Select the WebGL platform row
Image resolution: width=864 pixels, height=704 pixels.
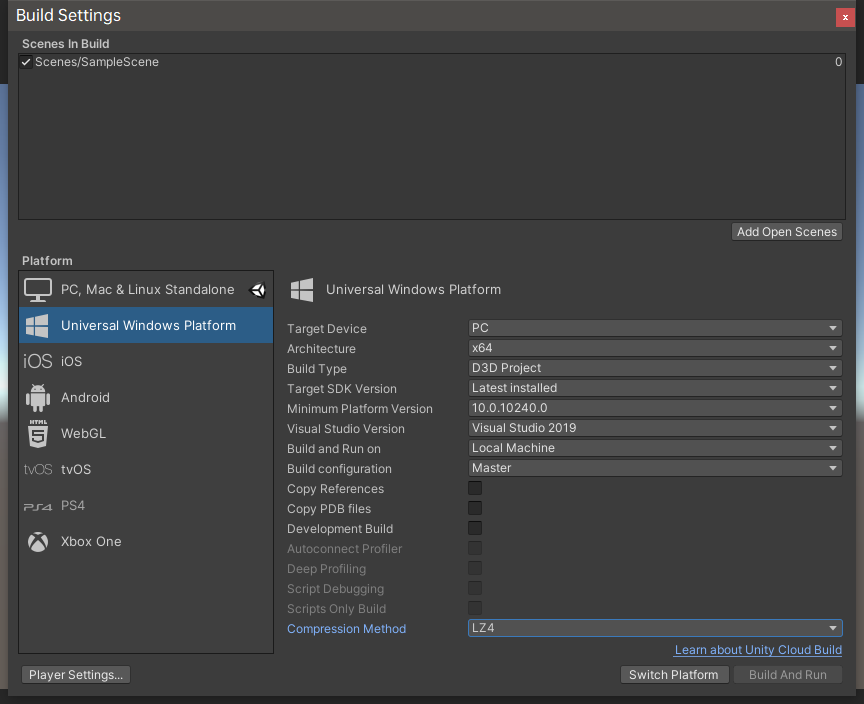[x=146, y=434]
